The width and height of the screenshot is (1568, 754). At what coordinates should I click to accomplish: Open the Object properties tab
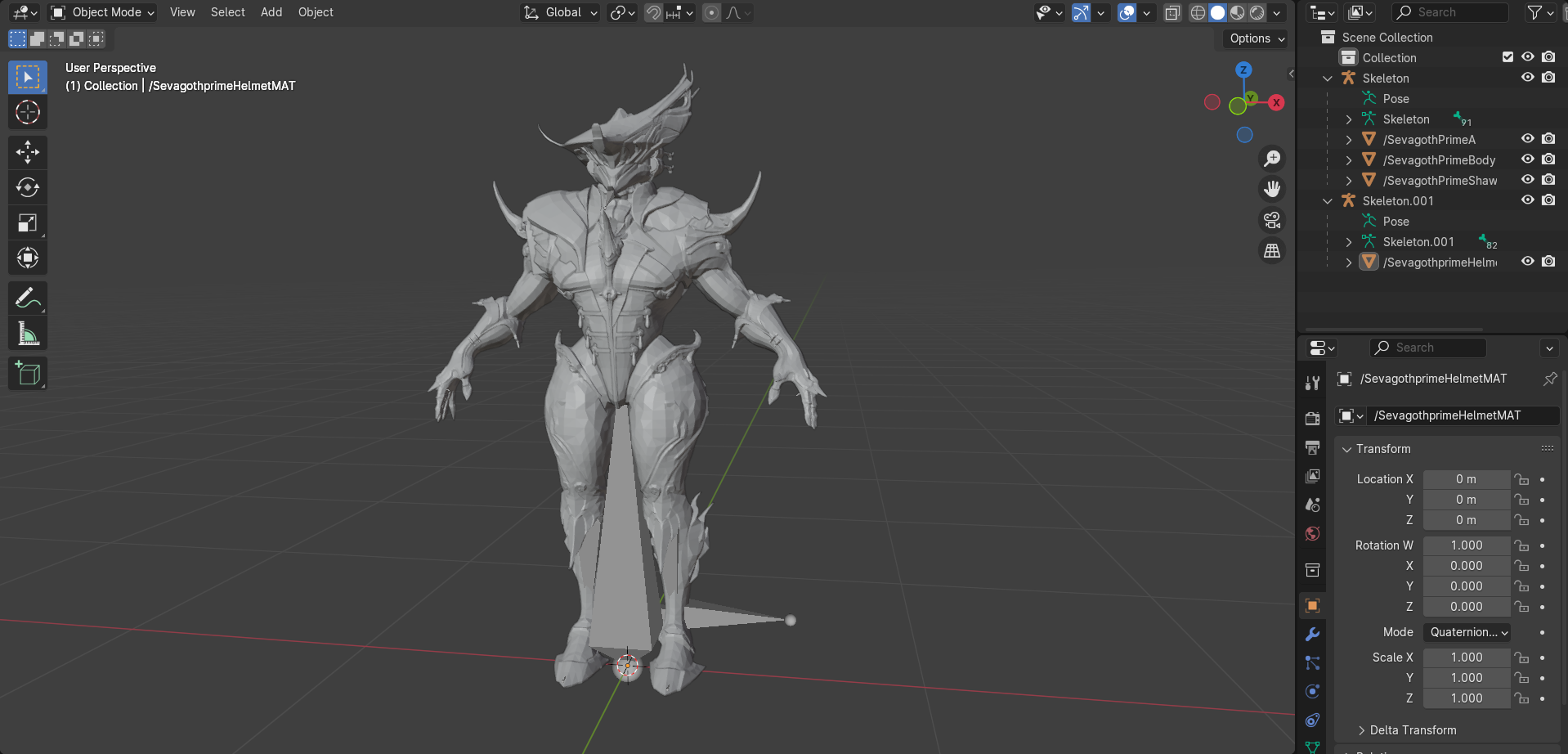click(x=1312, y=605)
